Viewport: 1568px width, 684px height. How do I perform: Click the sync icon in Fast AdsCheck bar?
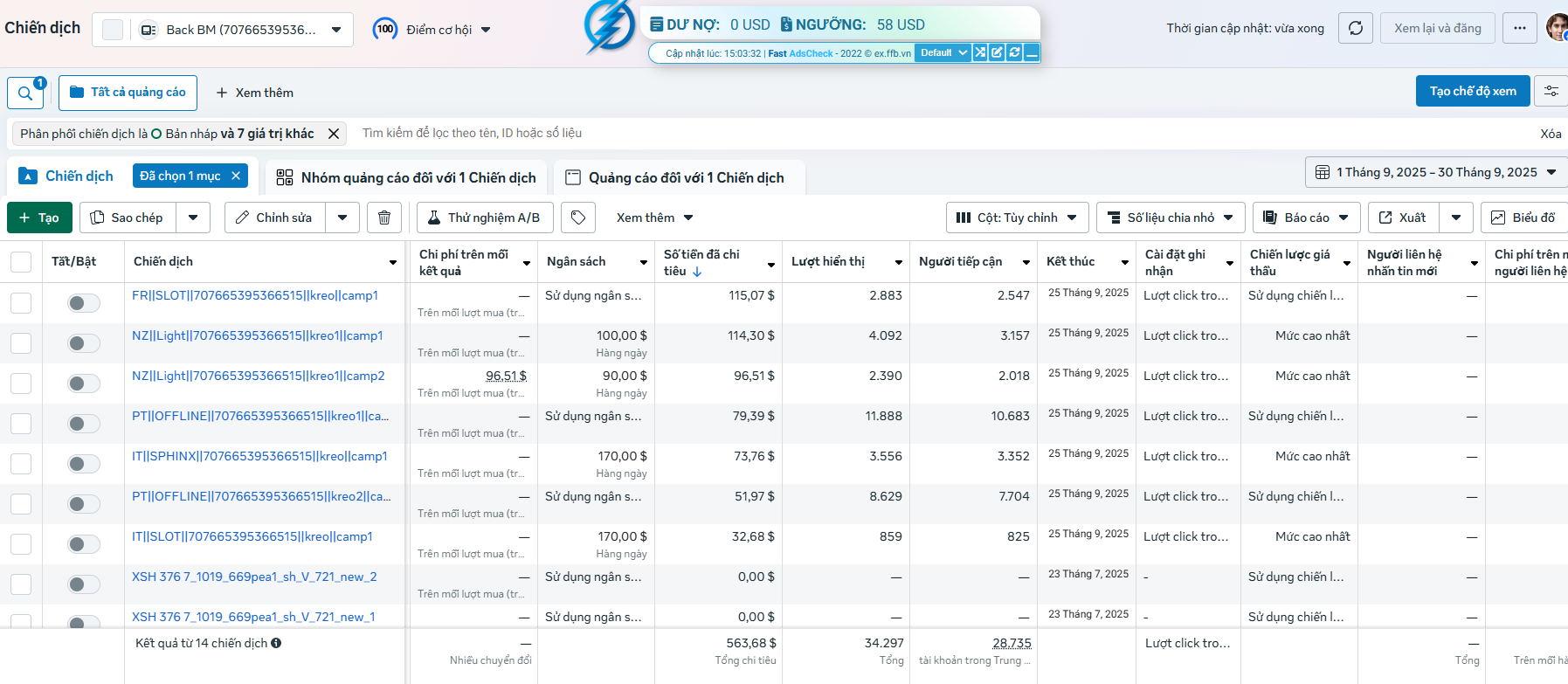click(x=1014, y=52)
